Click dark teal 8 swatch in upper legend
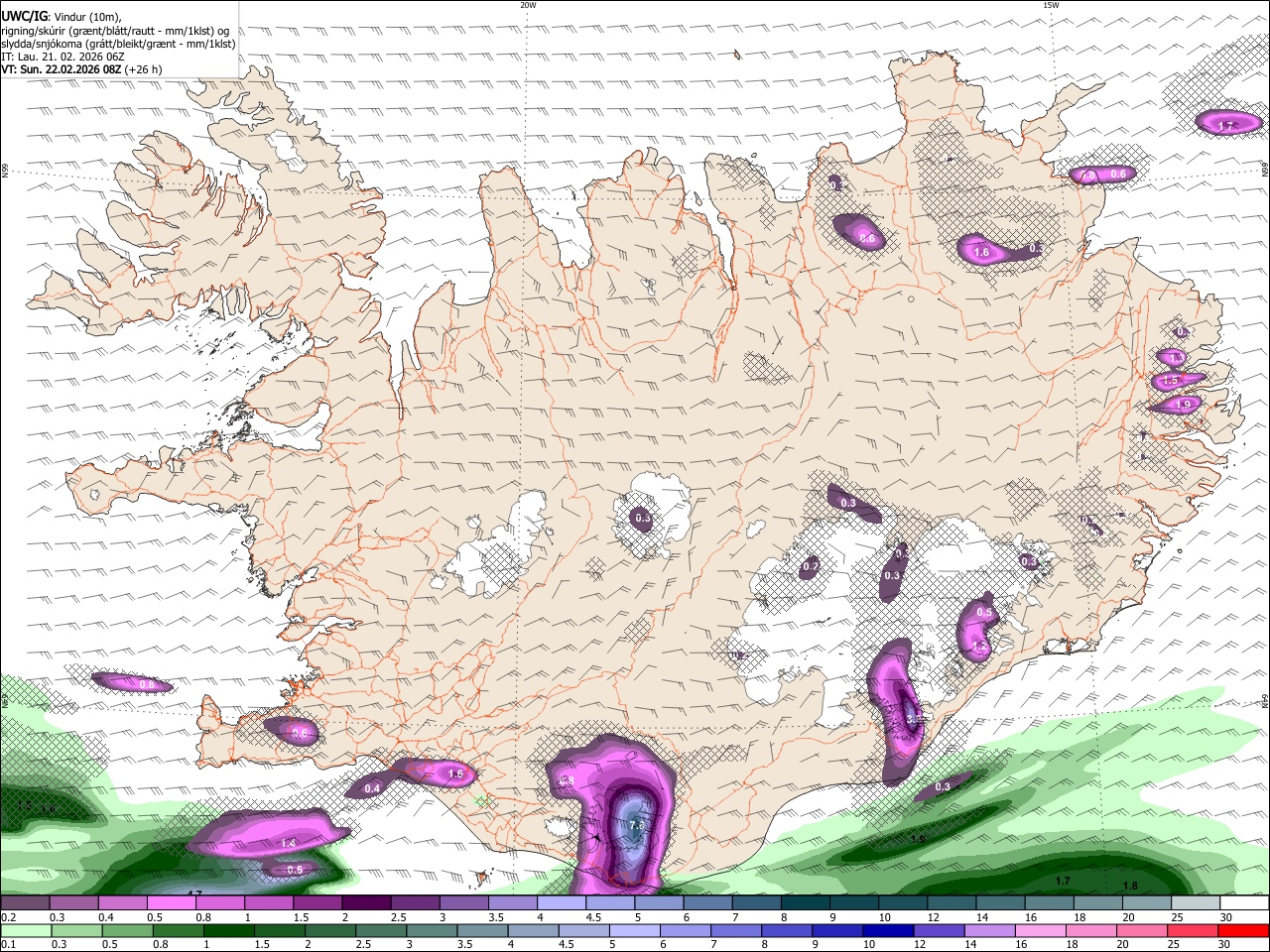Screen dimensions: 1270x952 click(x=804, y=903)
